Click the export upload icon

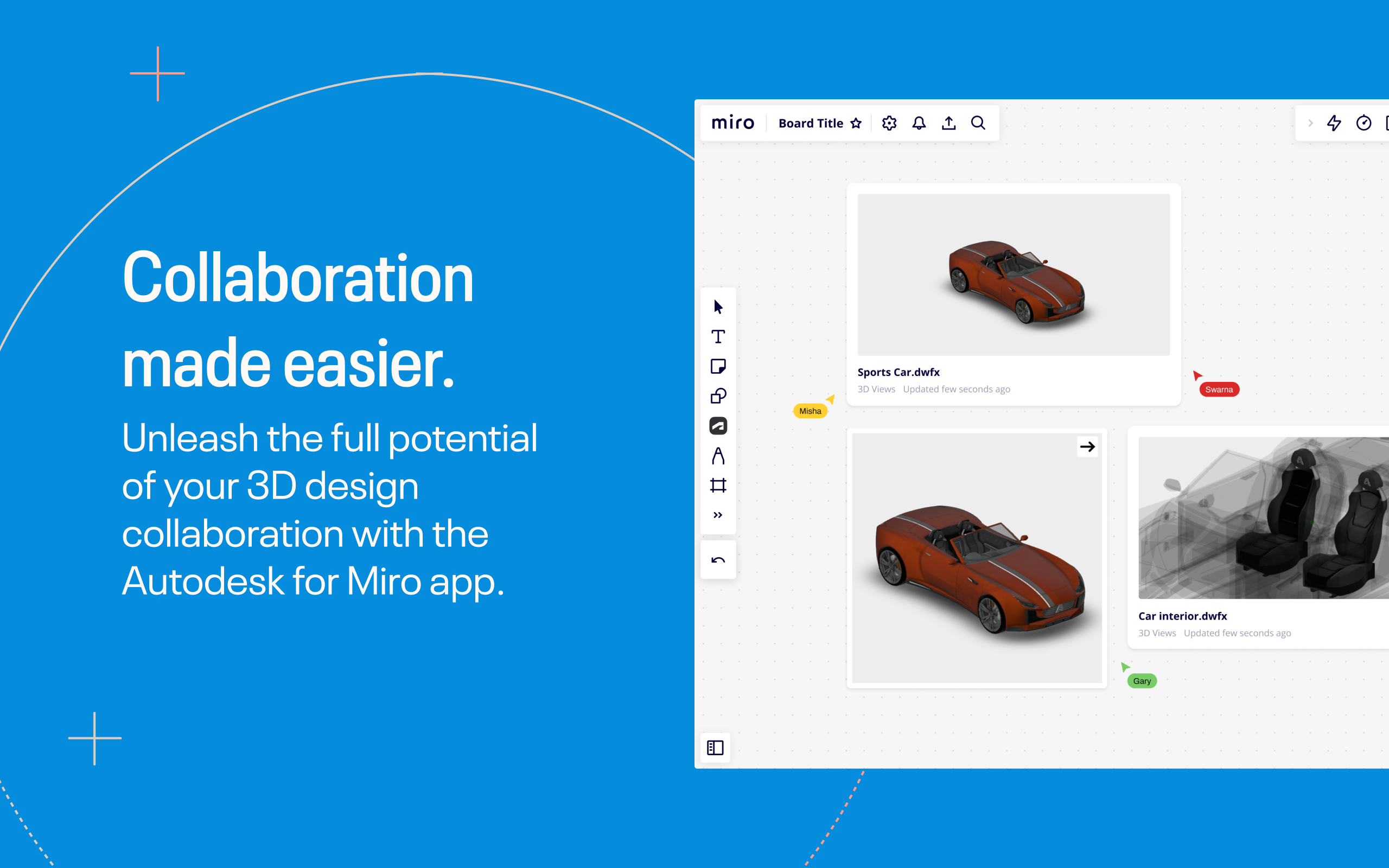[x=949, y=124]
